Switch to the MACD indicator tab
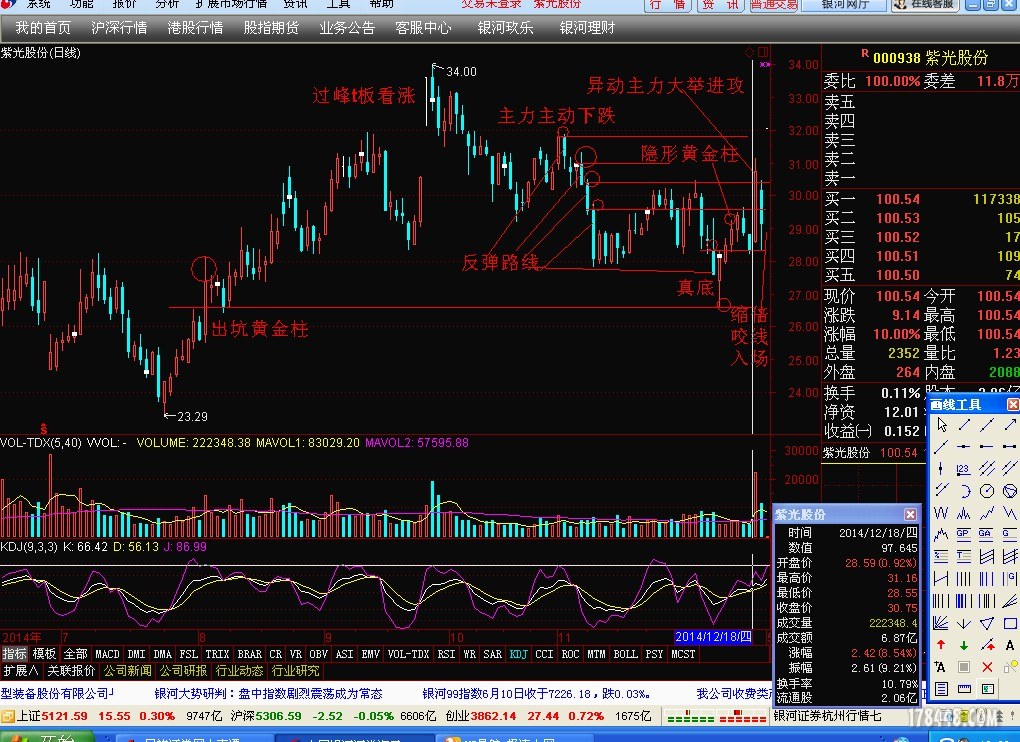The height and width of the screenshot is (742, 1020). pyautogui.click(x=107, y=654)
